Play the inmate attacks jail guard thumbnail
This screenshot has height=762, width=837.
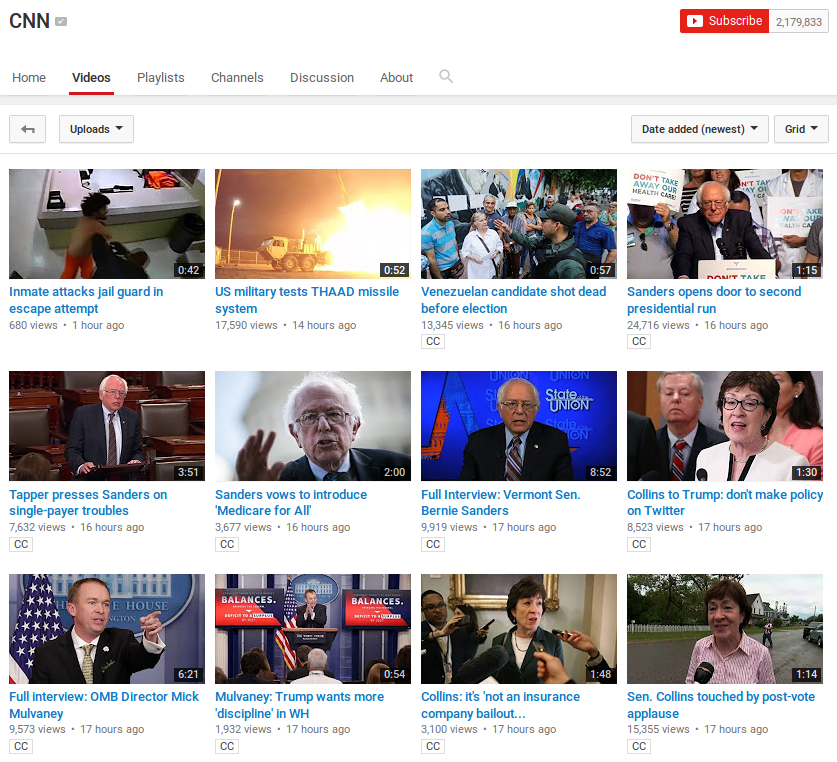tap(107, 224)
